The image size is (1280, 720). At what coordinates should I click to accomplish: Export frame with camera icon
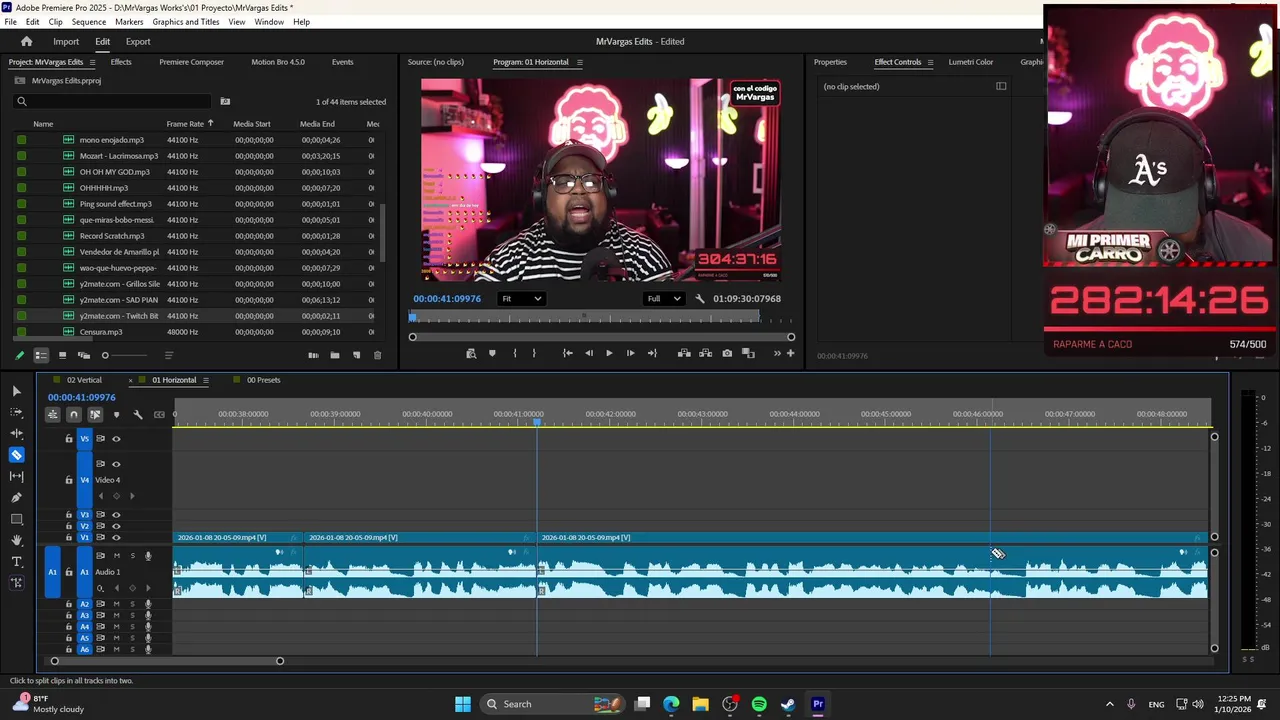coord(727,353)
